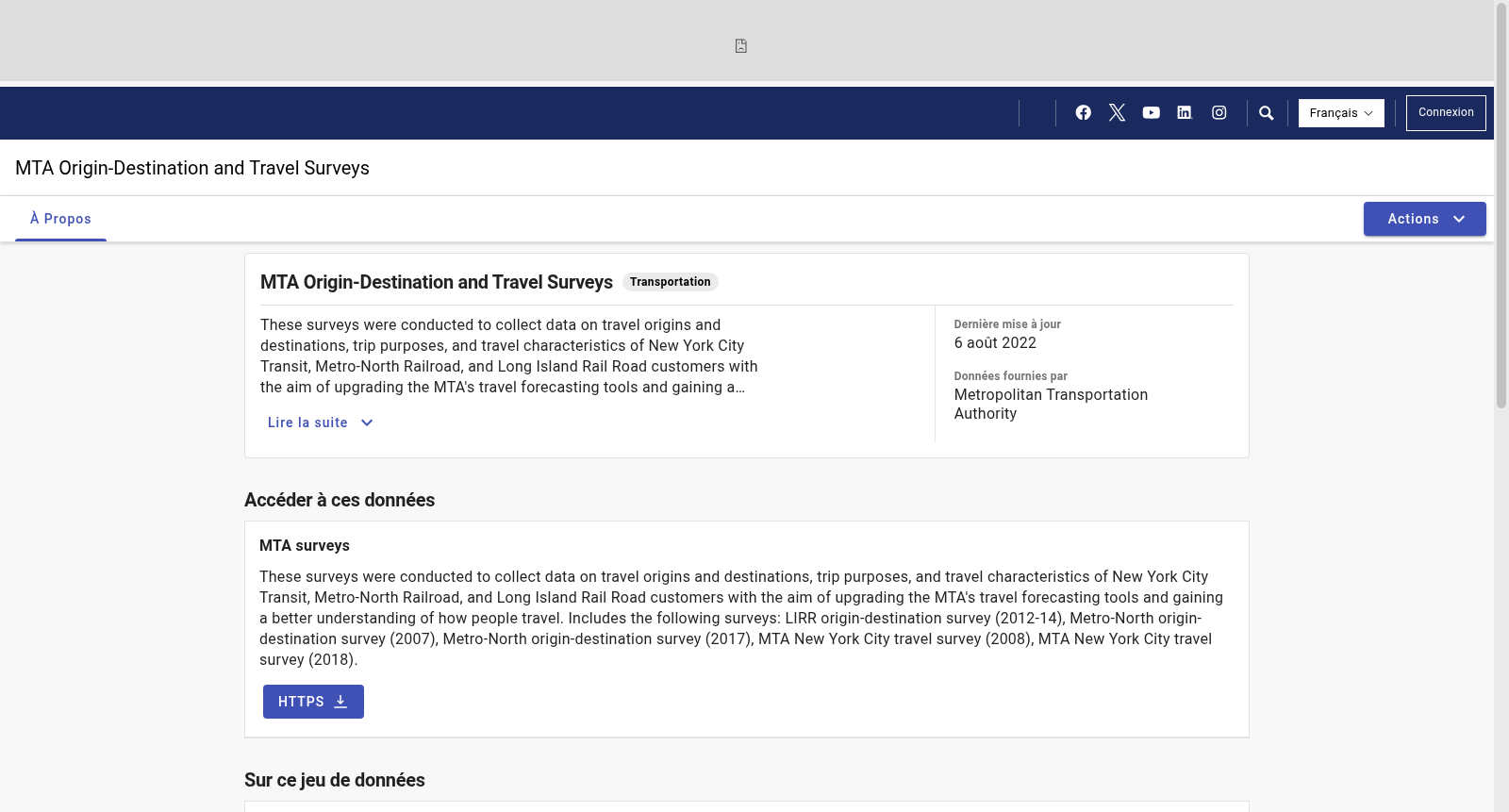Click the Données fournies par label
Image resolution: width=1509 pixels, height=812 pixels.
pyautogui.click(x=1010, y=375)
